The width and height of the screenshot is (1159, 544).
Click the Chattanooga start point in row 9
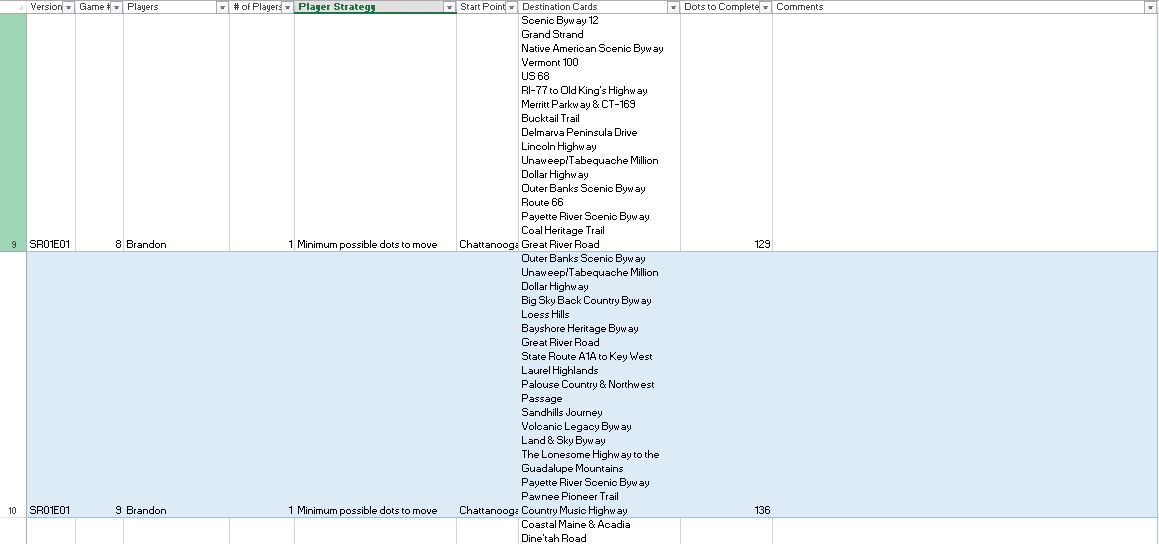pos(487,244)
